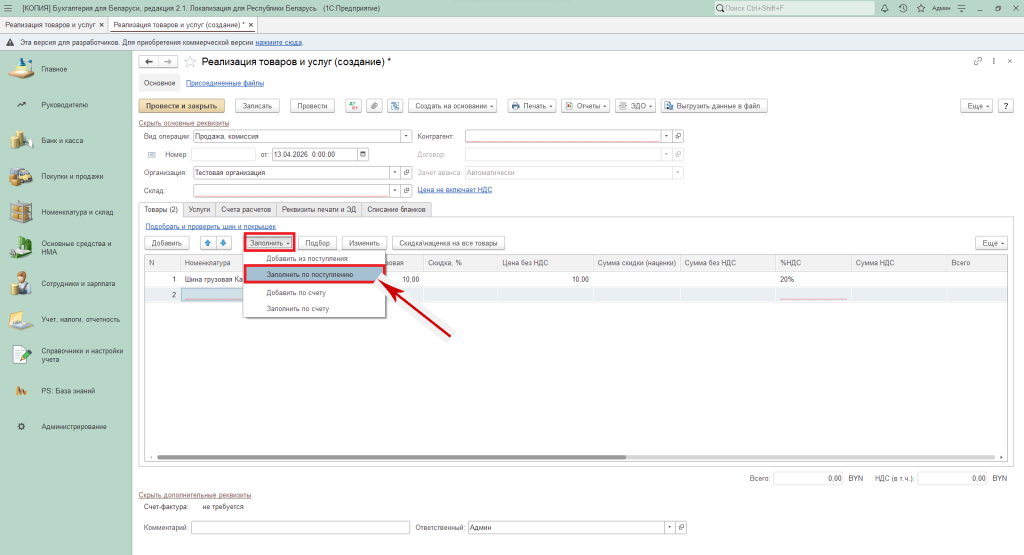Move the row up with the arrow
This screenshot has width=1024, height=555.
(208, 242)
